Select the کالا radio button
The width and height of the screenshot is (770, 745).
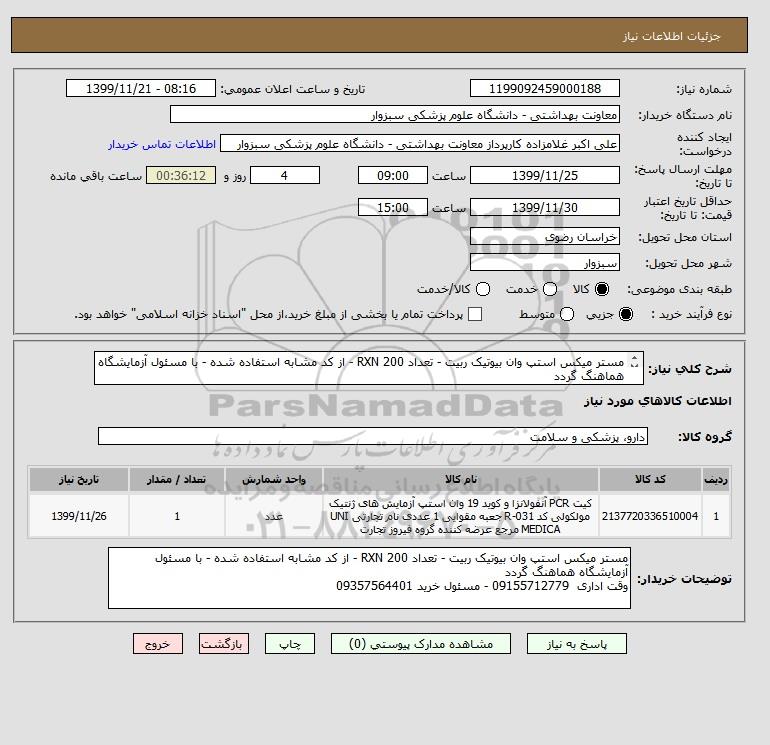602,289
